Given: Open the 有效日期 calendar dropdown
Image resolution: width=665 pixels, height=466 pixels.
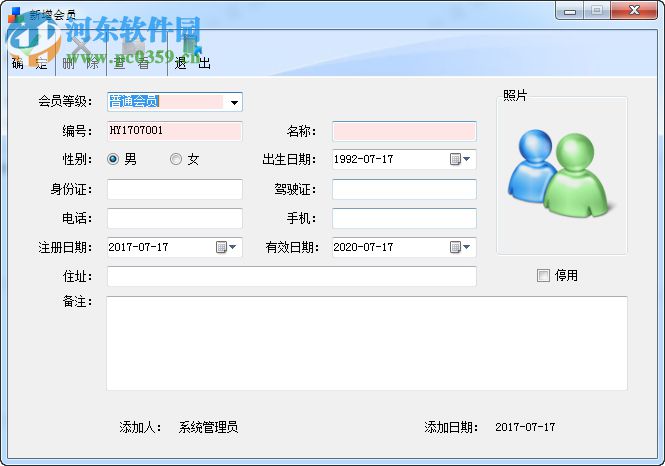Looking at the screenshot, I should 460,247.
